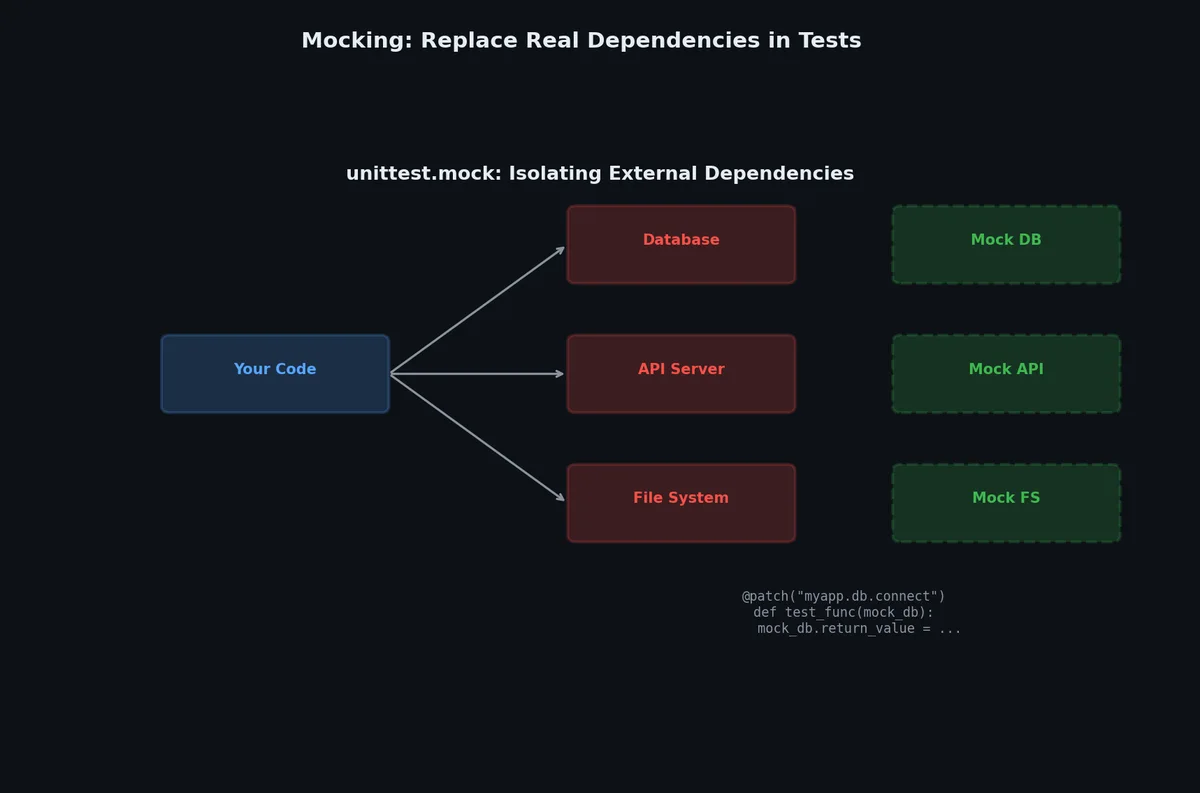Click where the three arrows start
The image size is (1200, 793).
point(391,374)
